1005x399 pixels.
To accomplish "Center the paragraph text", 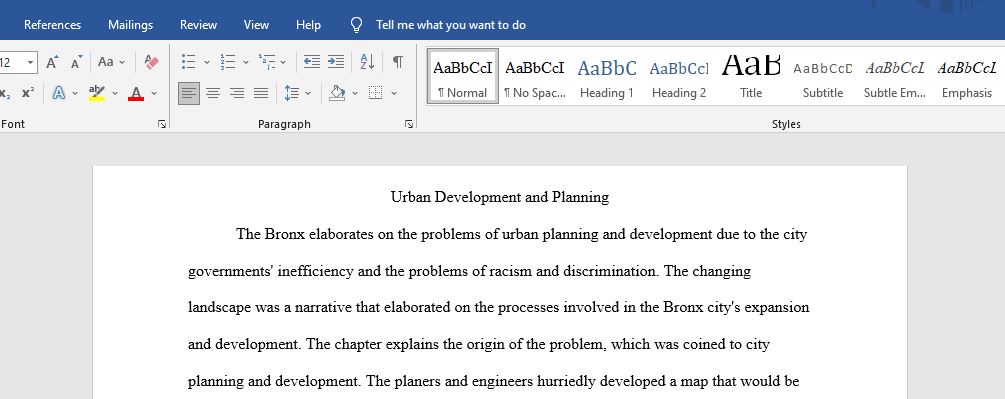I will tap(213, 94).
